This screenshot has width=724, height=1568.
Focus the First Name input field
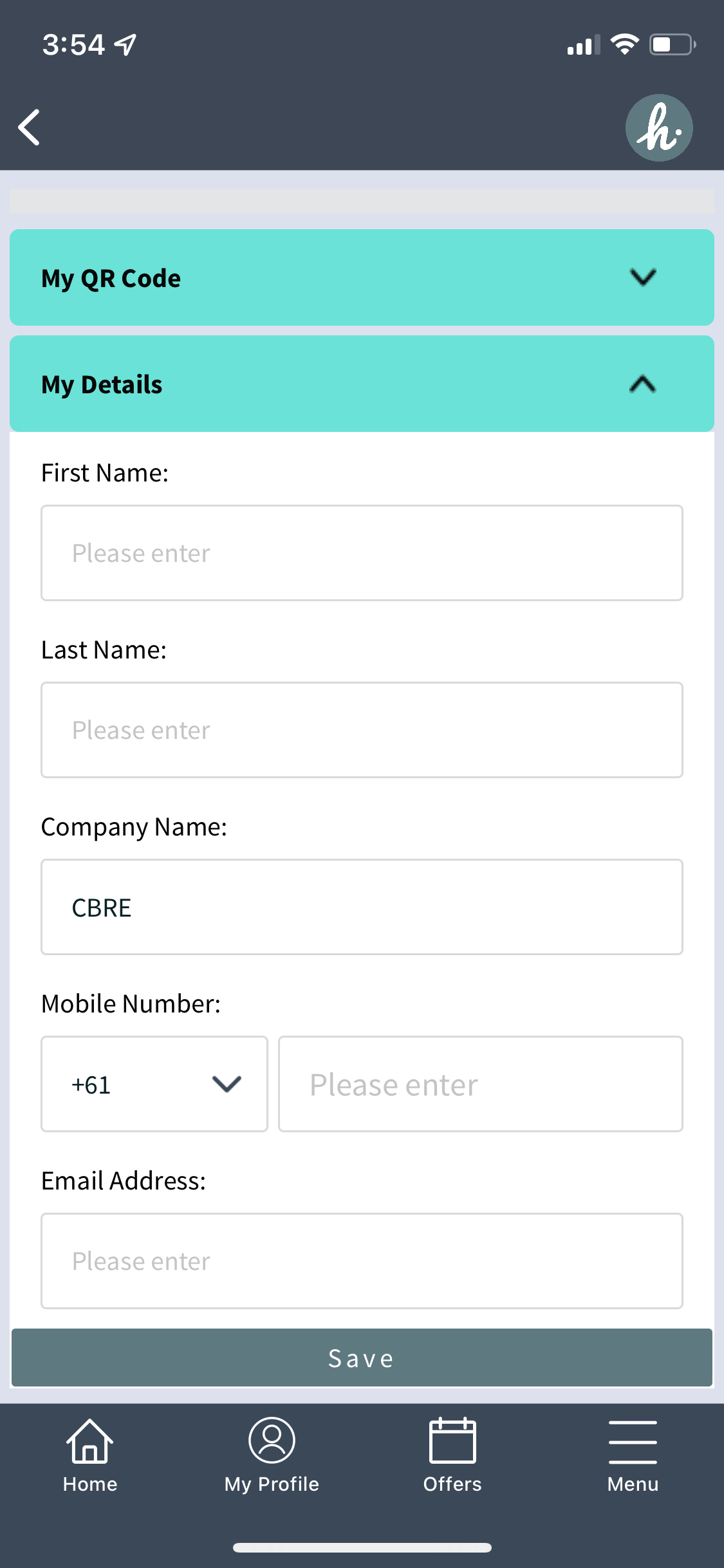[x=362, y=553]
